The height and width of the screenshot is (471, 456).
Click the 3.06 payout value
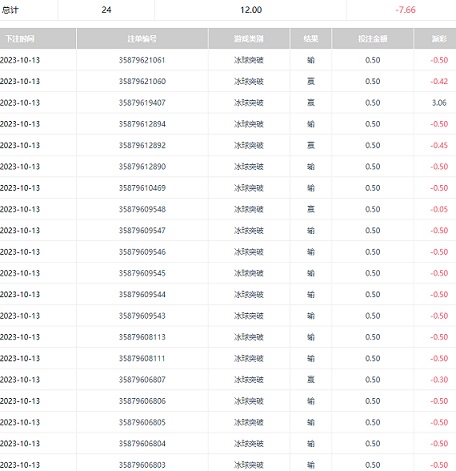pyautogui.click(x=439, y=103)
